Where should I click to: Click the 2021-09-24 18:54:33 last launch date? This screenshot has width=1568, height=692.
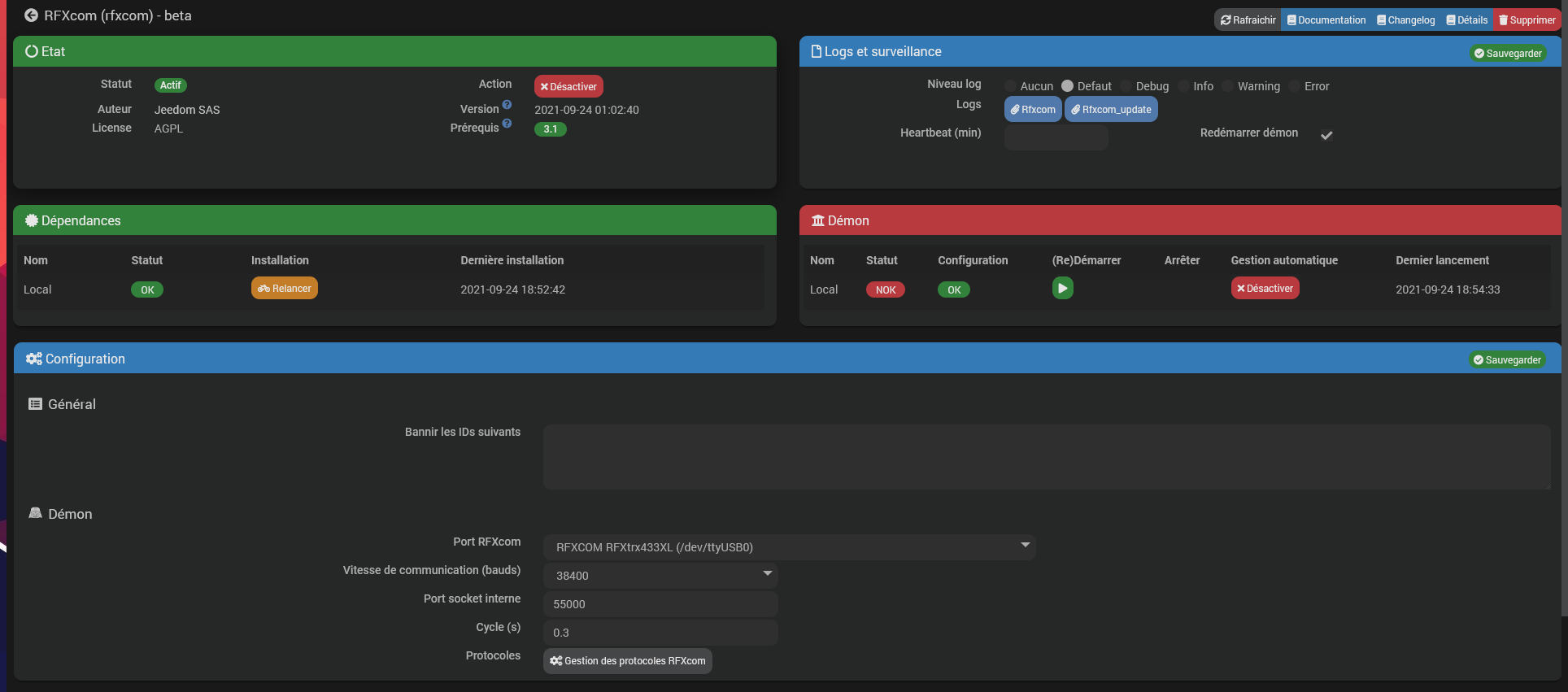point(1448,289)
